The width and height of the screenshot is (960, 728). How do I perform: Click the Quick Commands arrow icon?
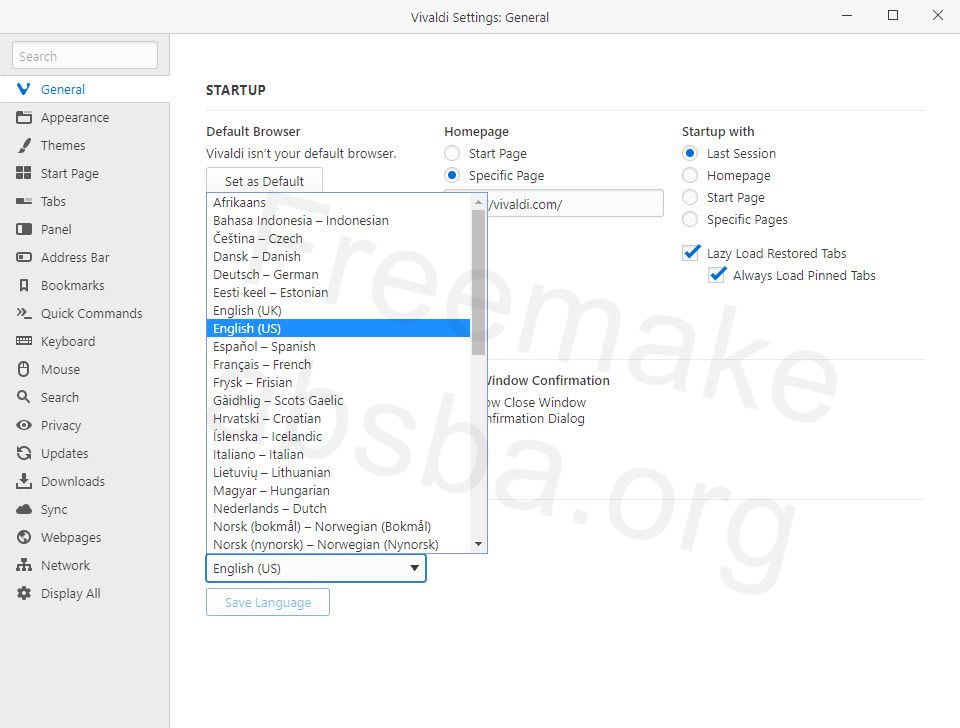(x=24, y=313)
